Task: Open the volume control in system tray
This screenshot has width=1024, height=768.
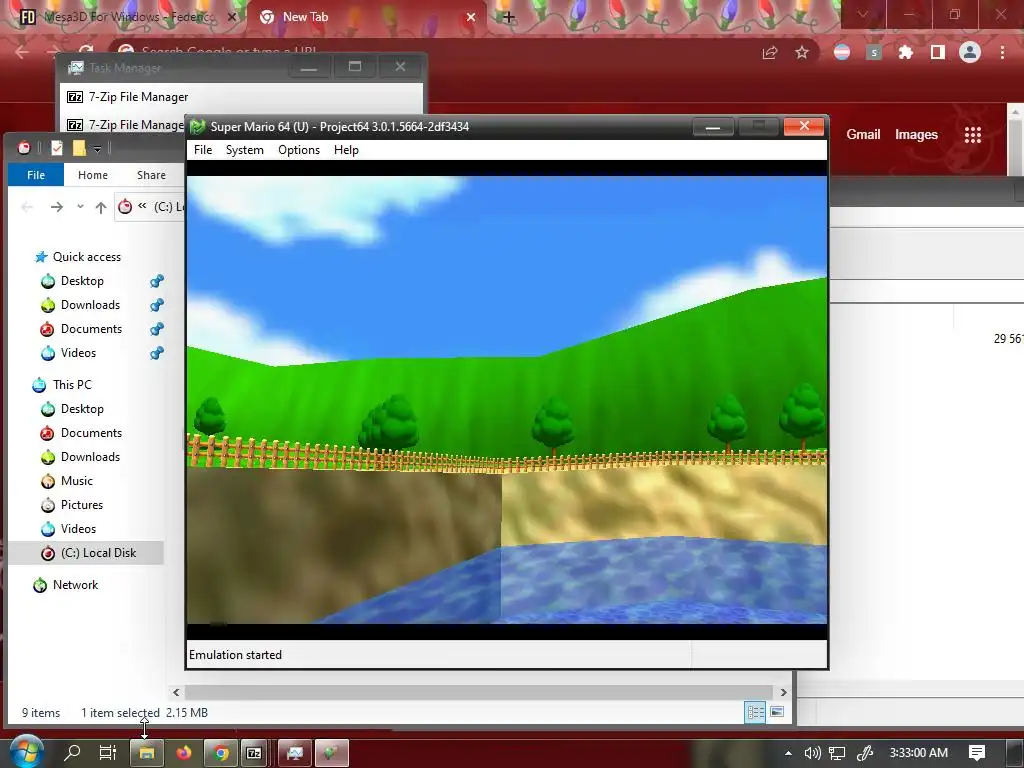Action: point(812,753)
